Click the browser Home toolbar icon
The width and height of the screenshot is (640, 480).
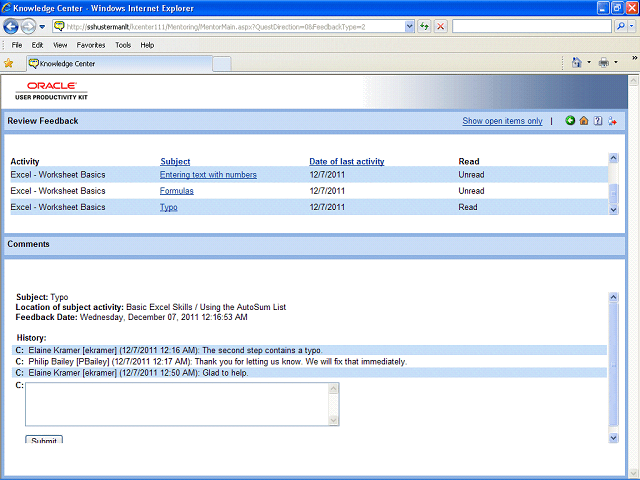click(x=577, y=62)
